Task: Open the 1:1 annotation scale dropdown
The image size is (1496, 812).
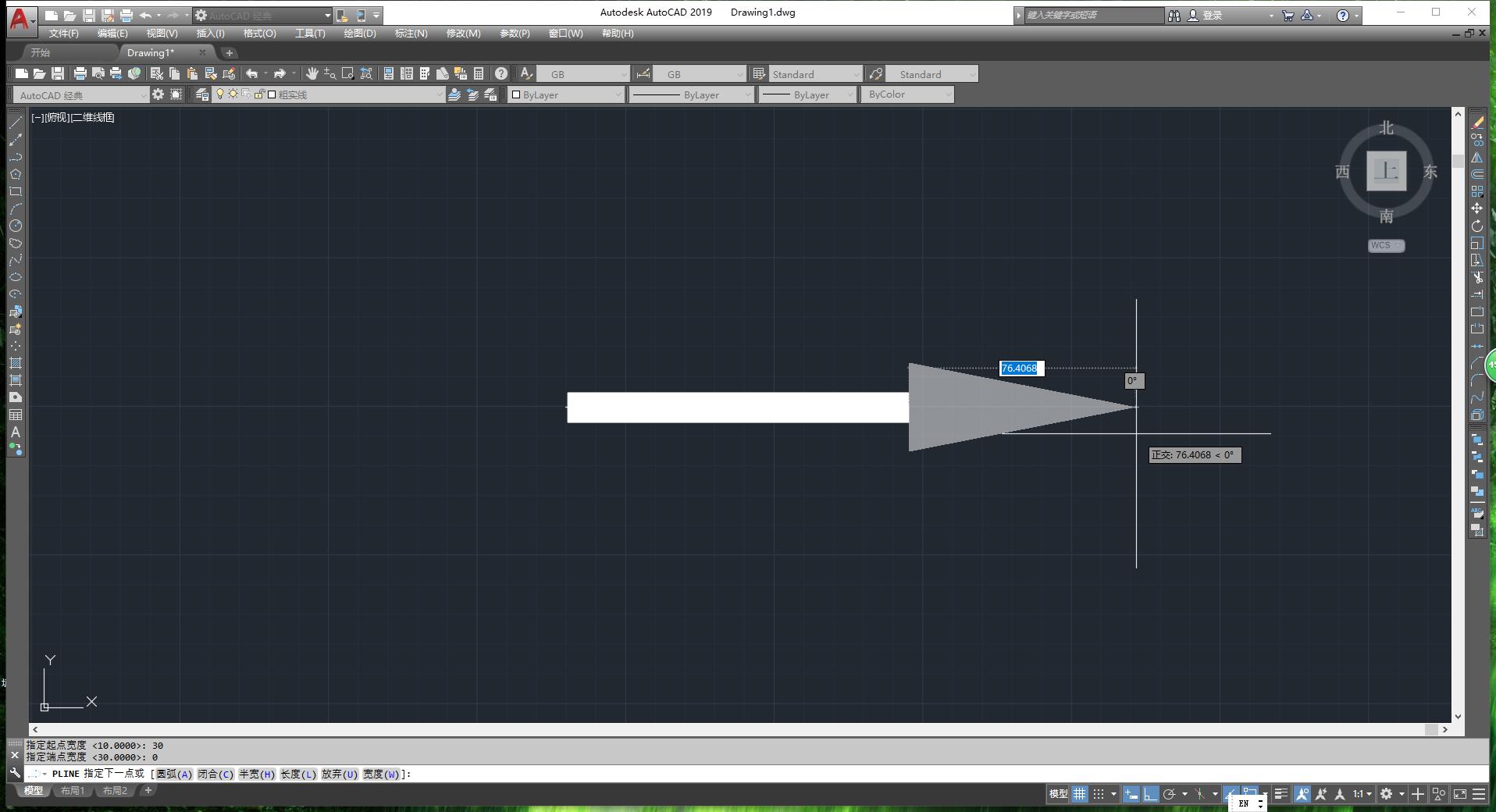Action: 1362,794
